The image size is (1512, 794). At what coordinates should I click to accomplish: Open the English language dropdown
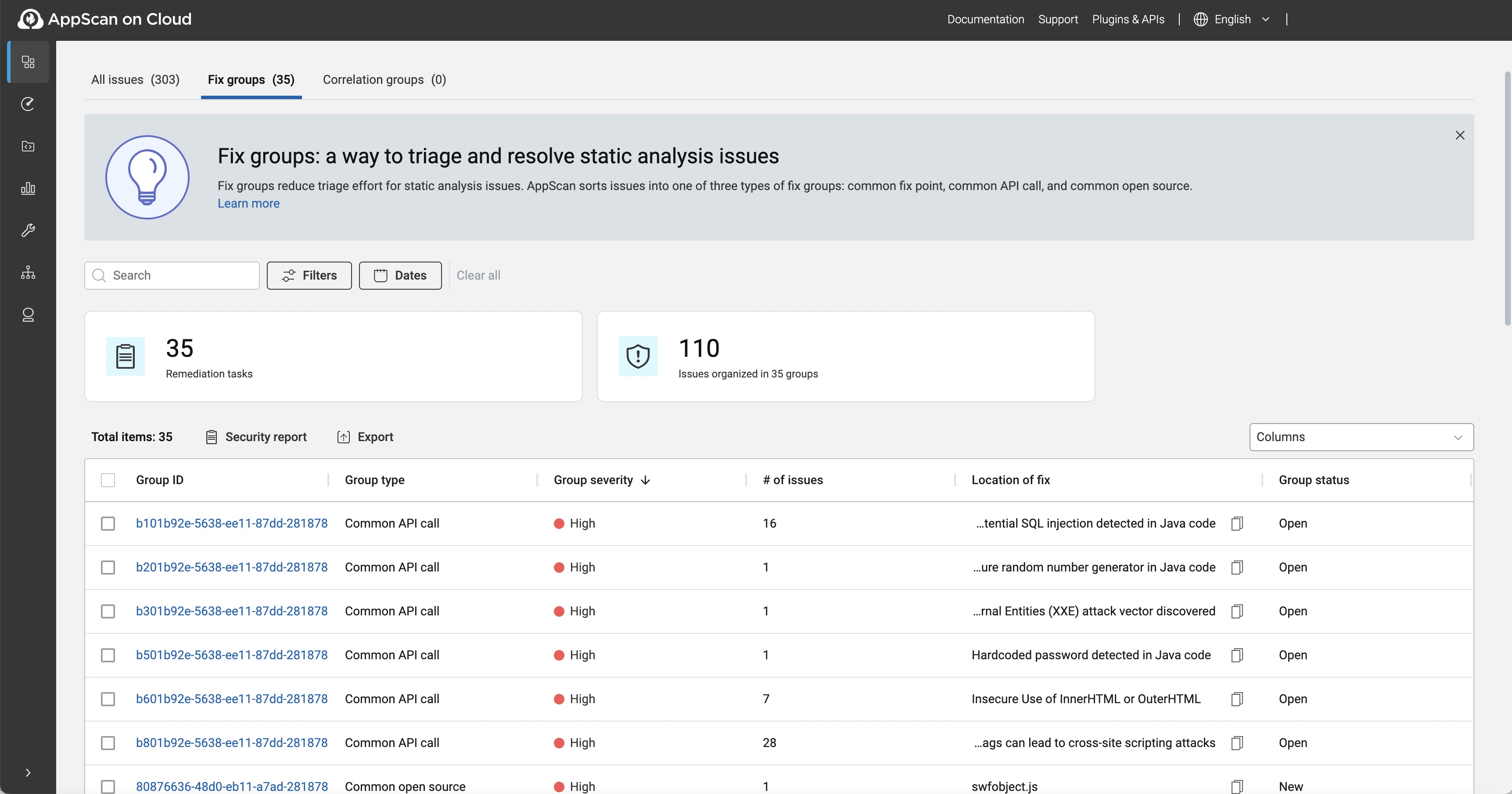click(x=1232, y=19)
